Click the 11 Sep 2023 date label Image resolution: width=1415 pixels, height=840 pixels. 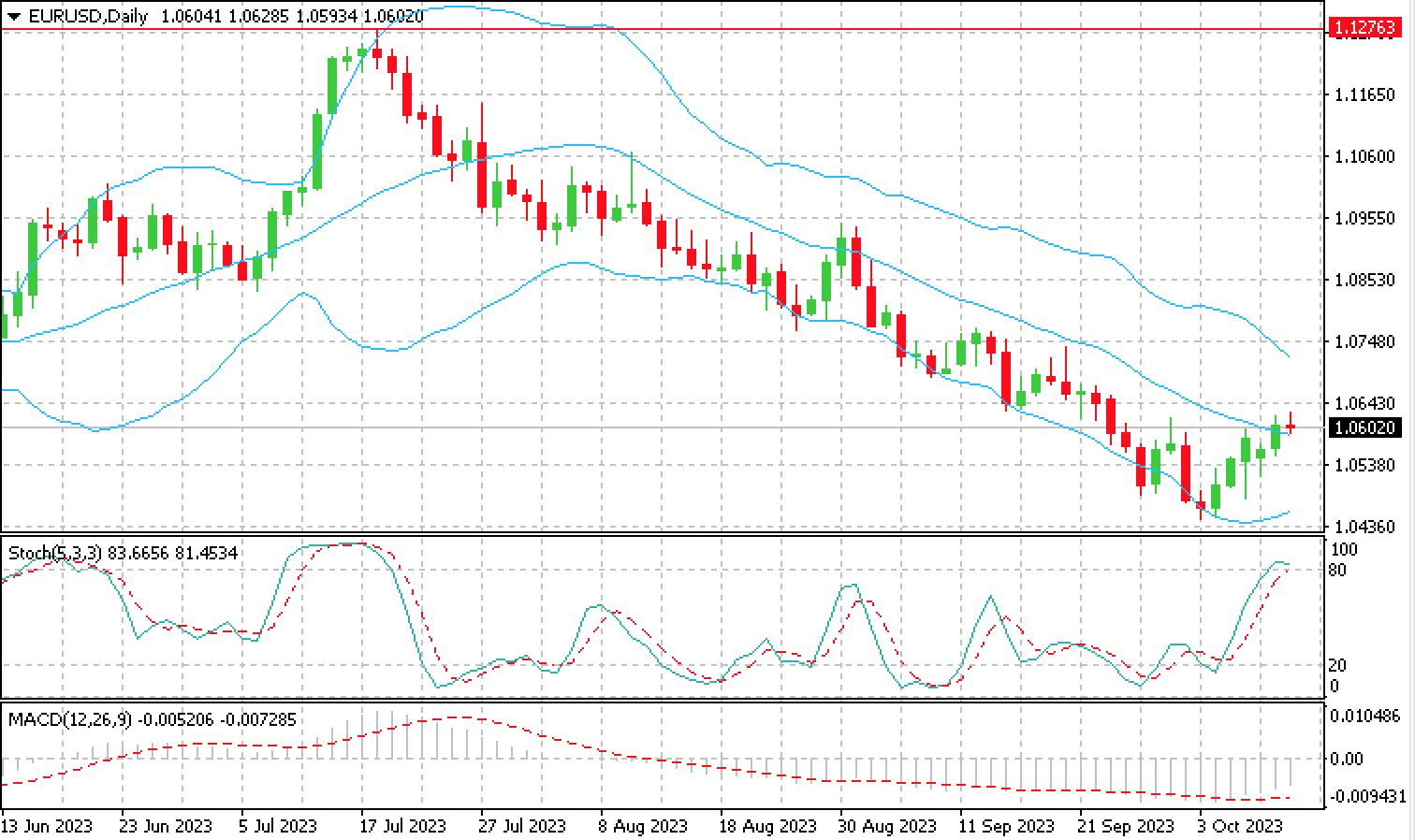coord(1007,826)
